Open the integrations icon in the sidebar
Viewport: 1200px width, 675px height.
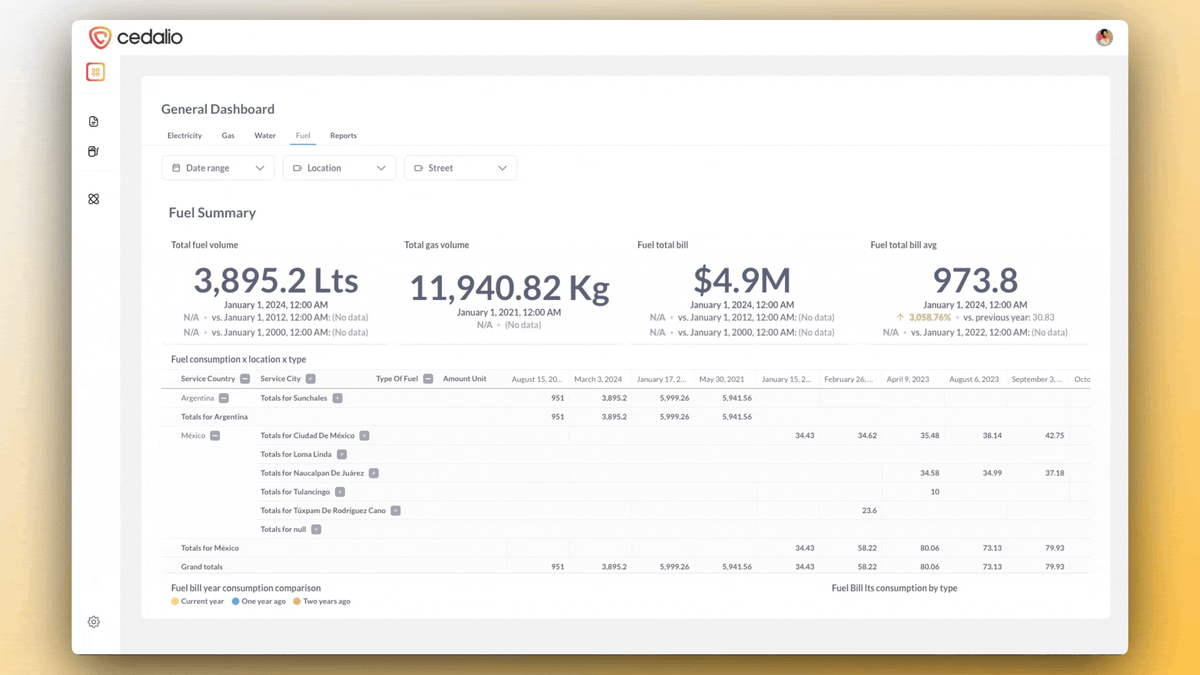pyautogui.click(x=93, y=198)
